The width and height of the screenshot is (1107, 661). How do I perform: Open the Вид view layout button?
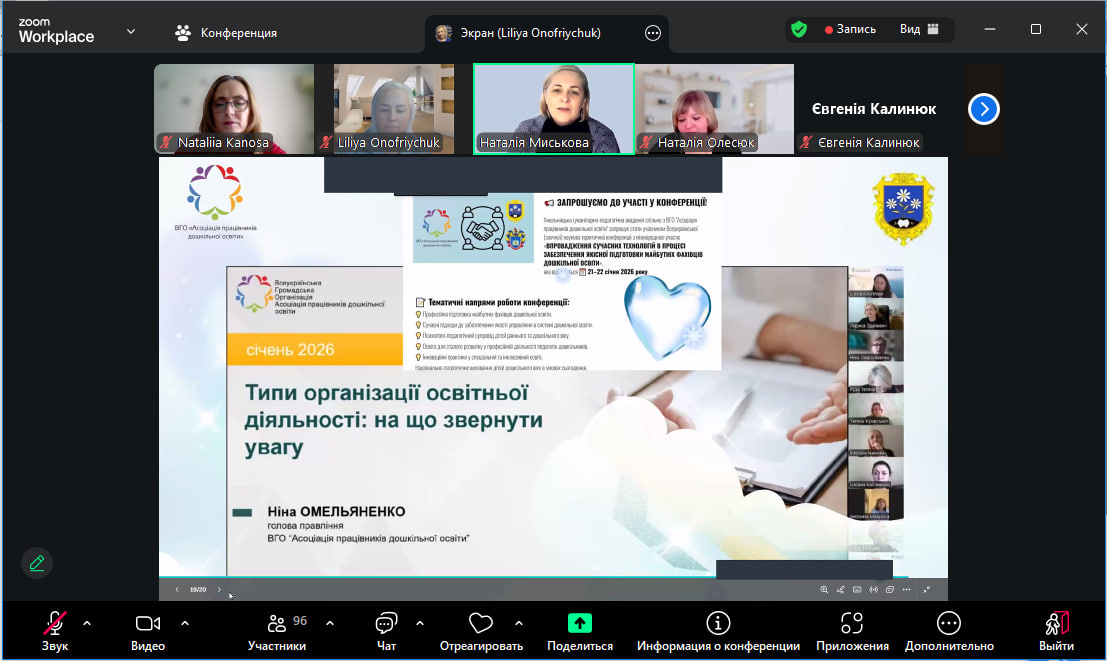pos(920,30)
